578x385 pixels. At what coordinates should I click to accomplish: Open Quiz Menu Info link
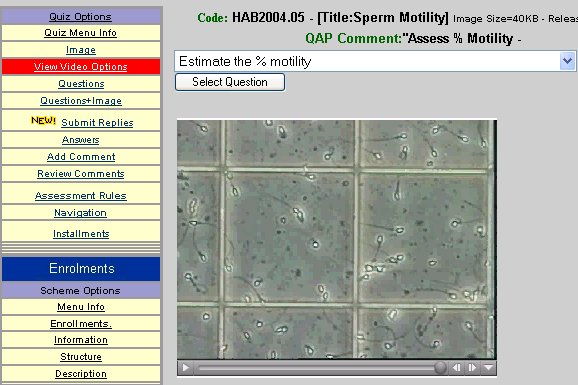click(80, 33)
